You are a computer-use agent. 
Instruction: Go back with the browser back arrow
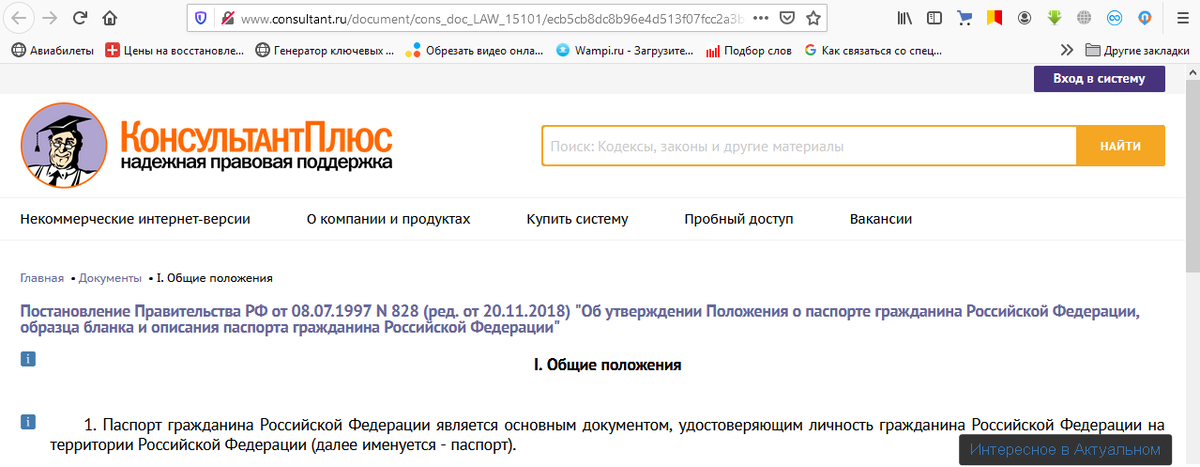coord(20,17)
